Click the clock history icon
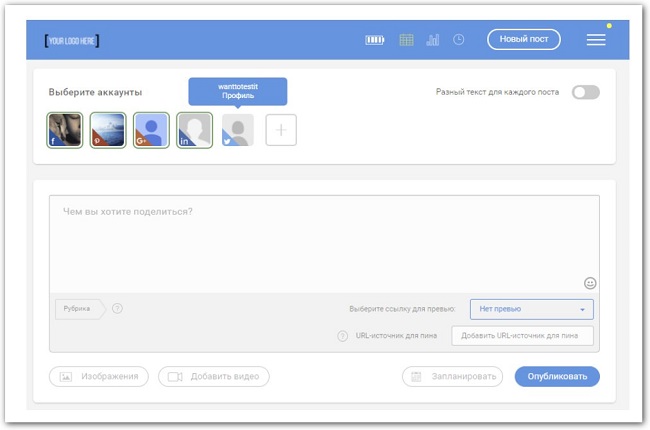The width and height of the screenshot is (650, 430). [458, 40]
